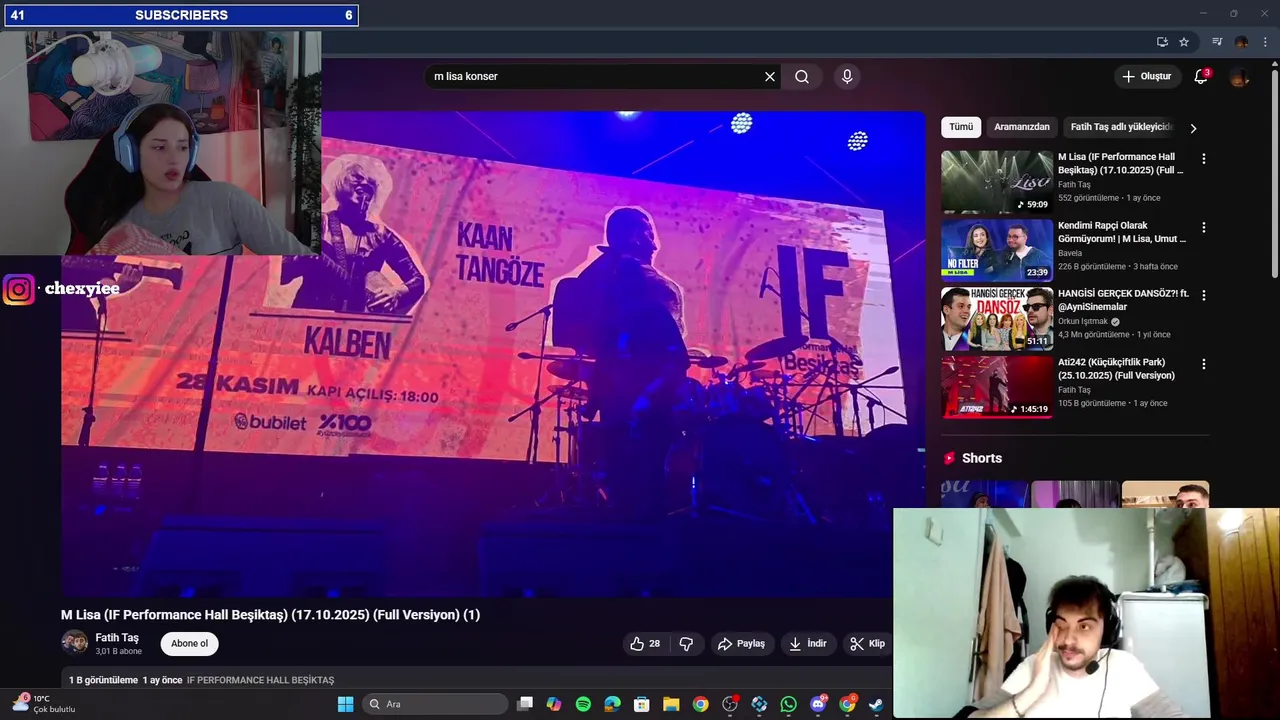
Task: Open Copilot from taskbar
Action: [554, 704]
